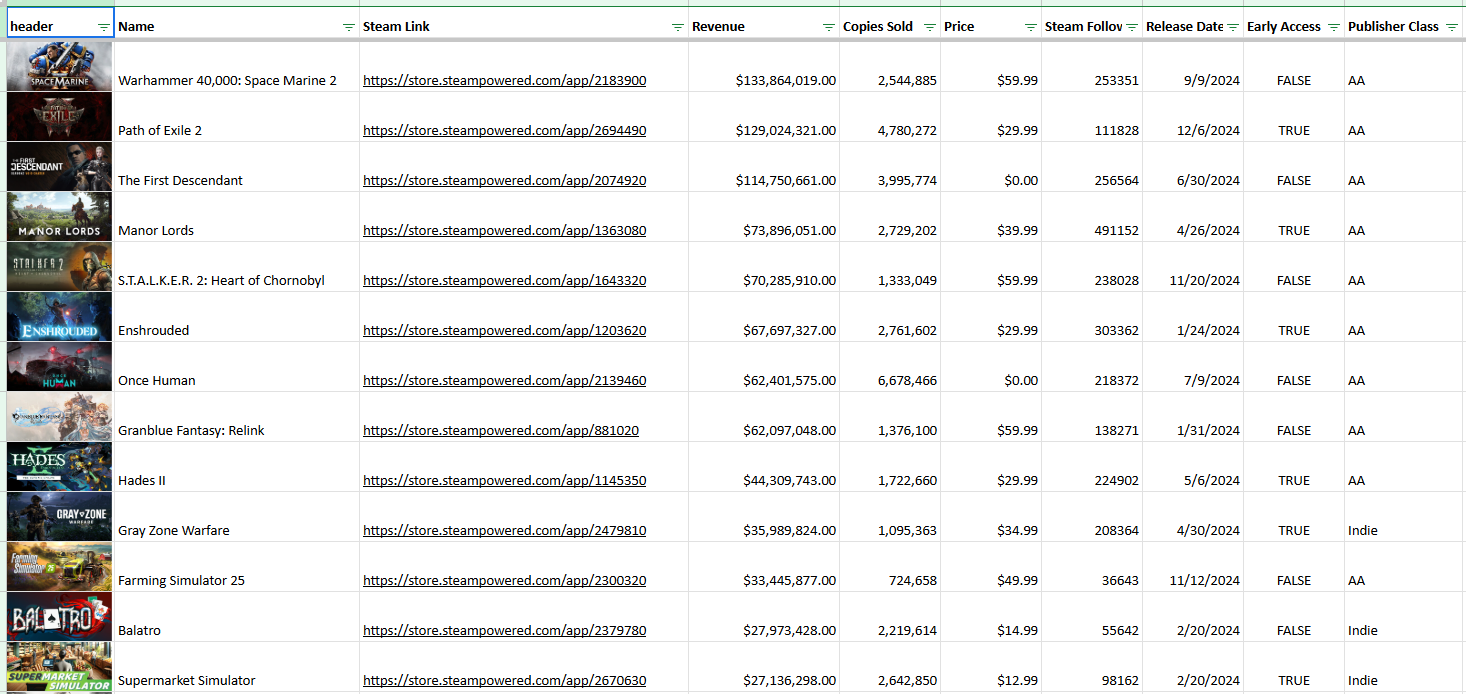Open the Copies Sold column filter dropdown
This screenshot has width=1466, height=694.
pos(930,27)
